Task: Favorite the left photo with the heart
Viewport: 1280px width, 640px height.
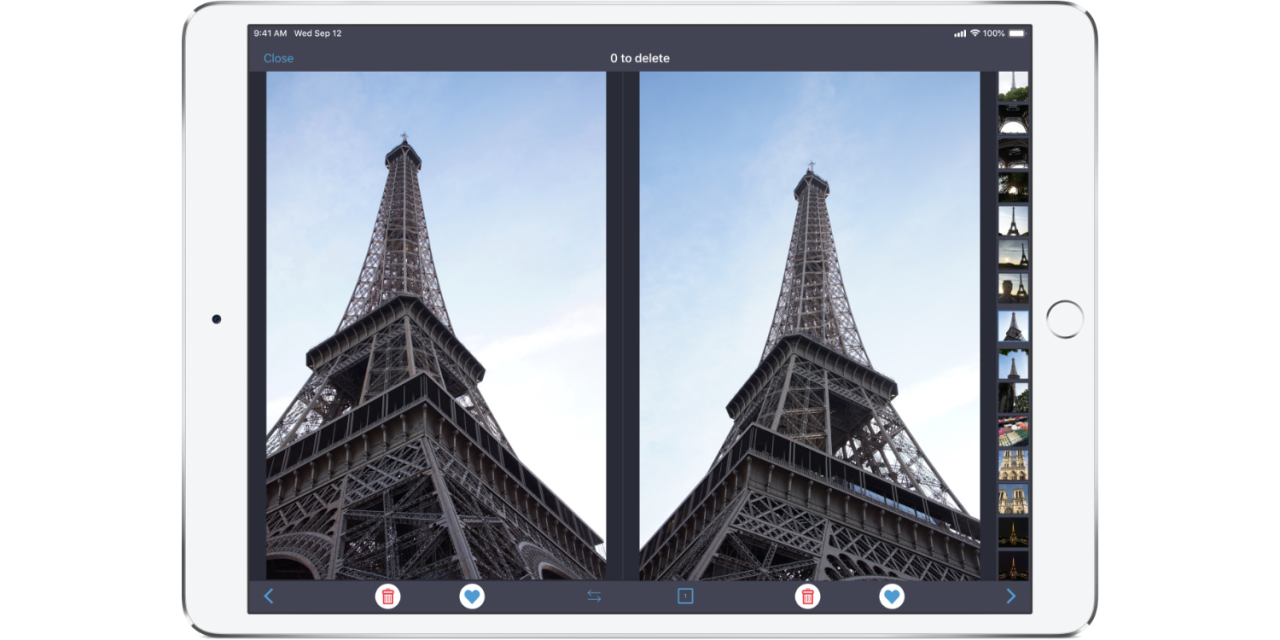Action: (472, 597)
